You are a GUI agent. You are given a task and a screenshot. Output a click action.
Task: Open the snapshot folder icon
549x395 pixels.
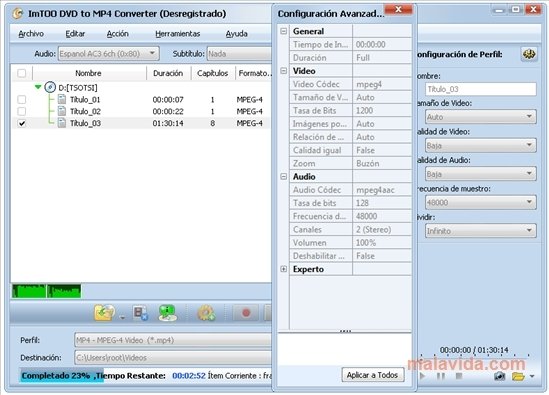click(518, 376)
